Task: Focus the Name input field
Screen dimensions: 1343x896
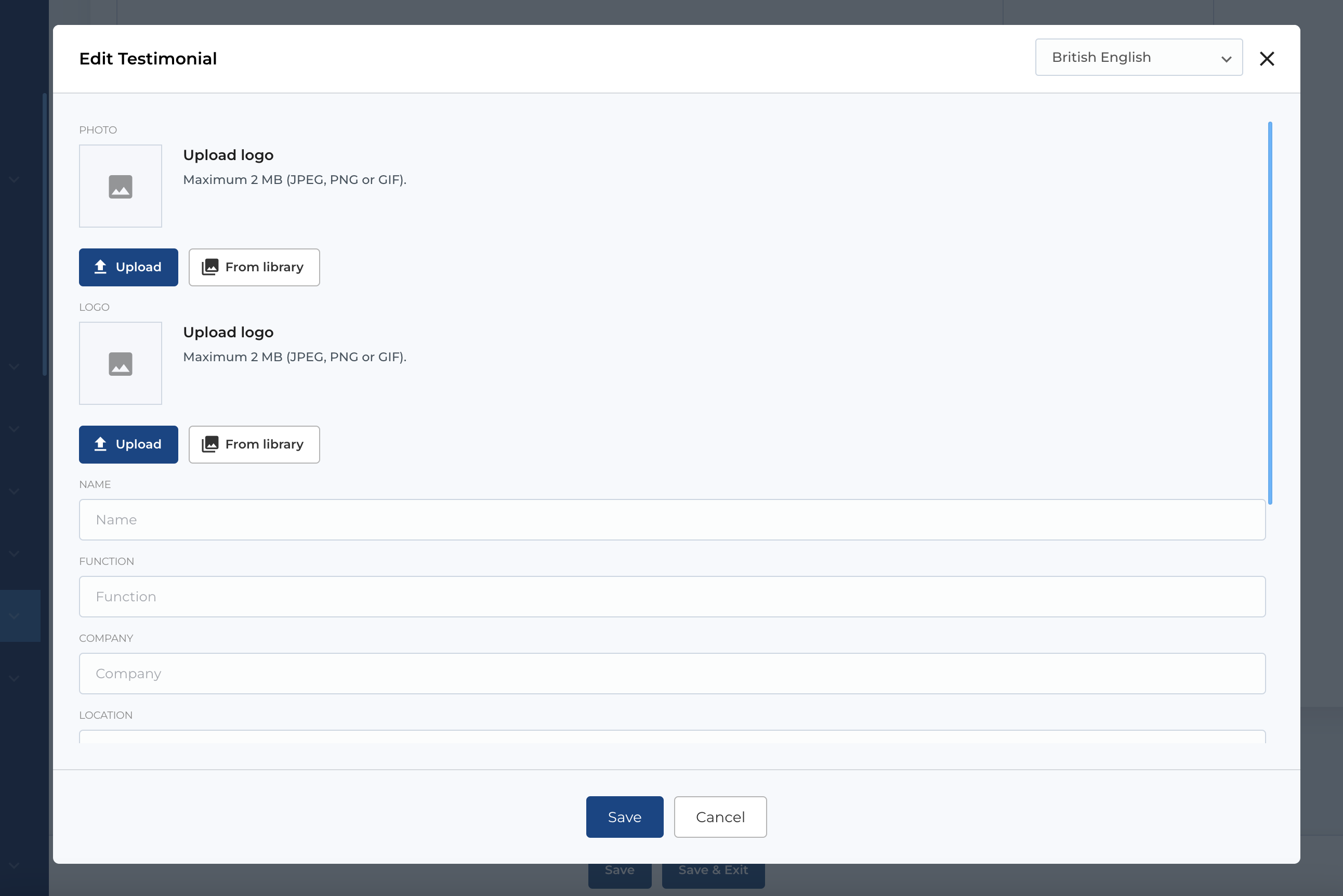Action: (x=671, y=519)
